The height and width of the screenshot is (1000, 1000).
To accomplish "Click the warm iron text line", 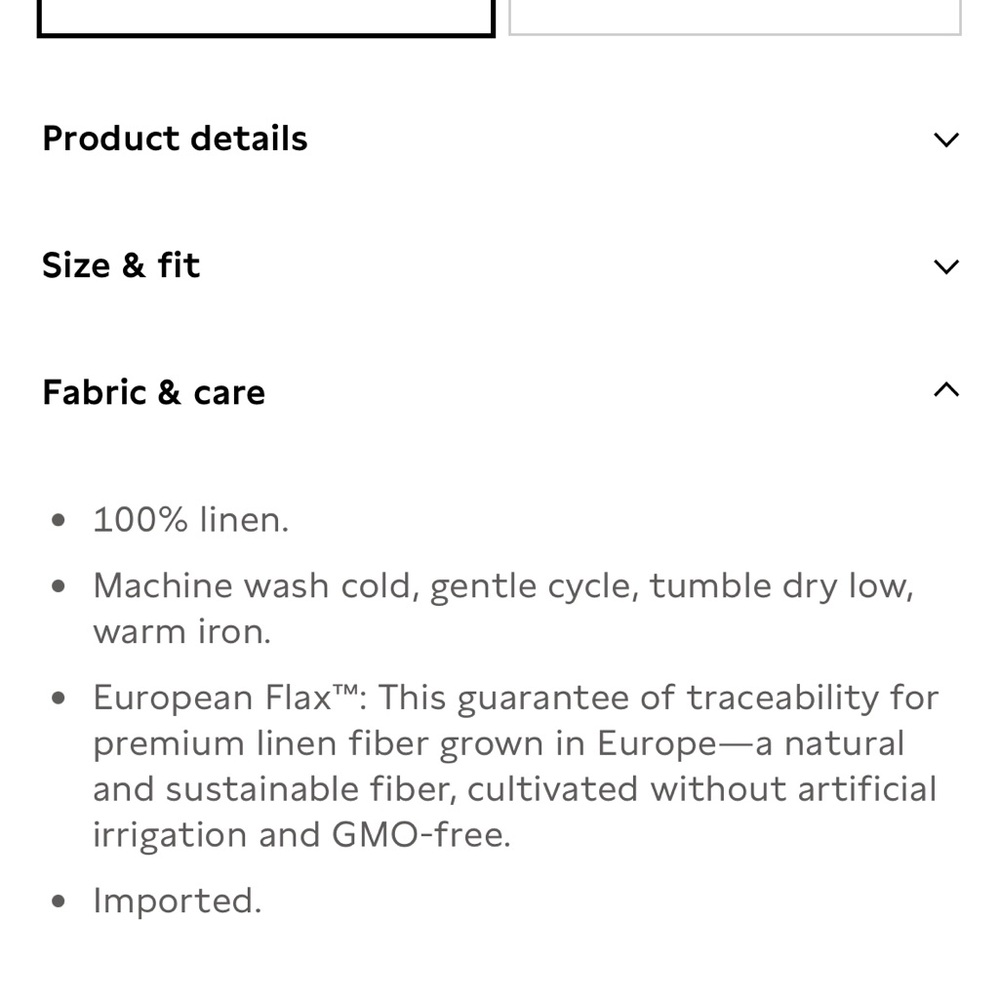I will tap(182, 632).
